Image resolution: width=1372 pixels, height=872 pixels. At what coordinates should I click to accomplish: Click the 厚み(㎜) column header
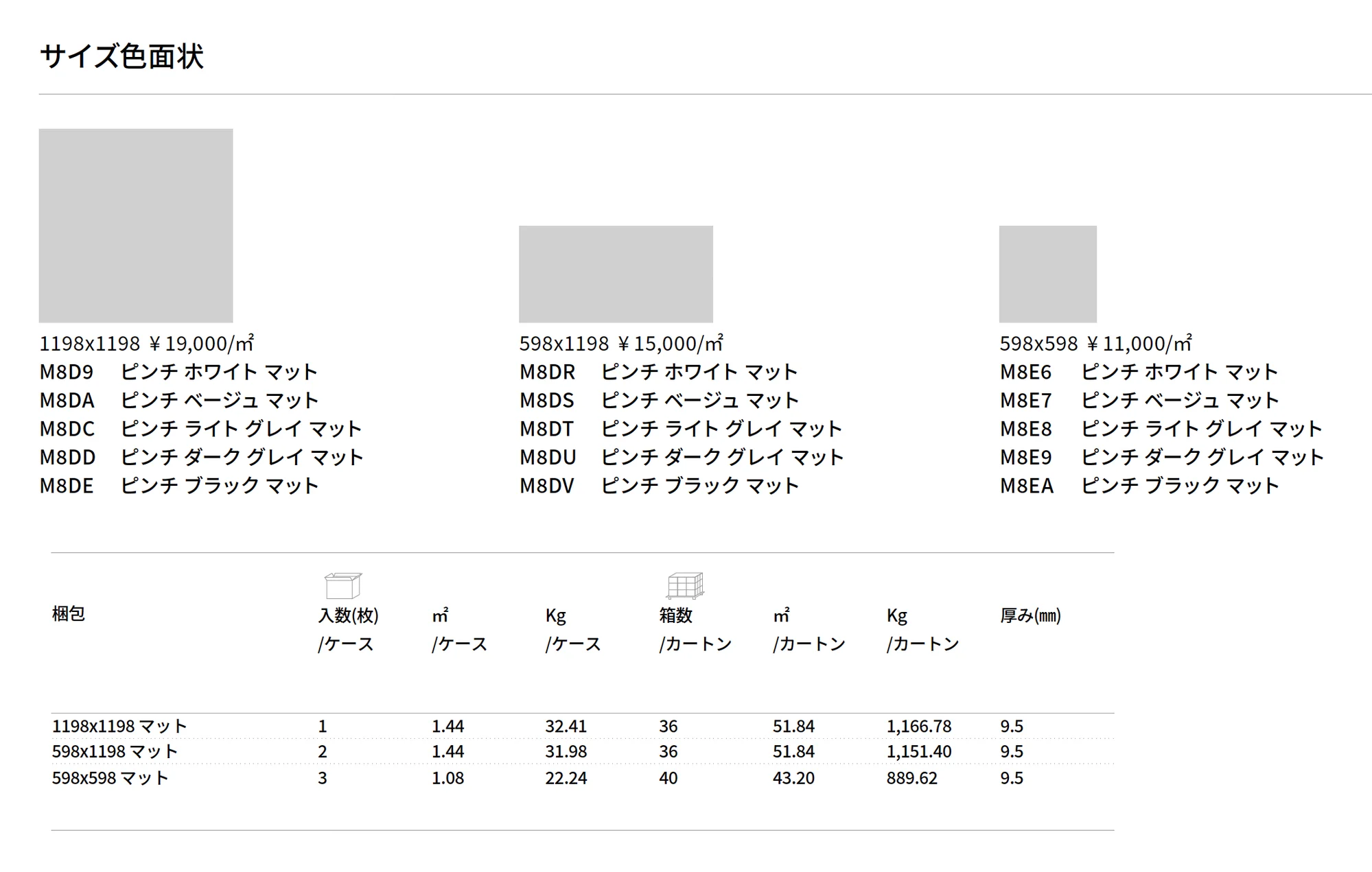1030,615
